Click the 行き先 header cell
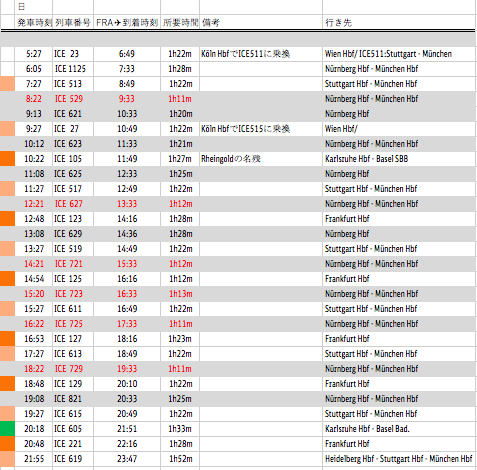This screenshot has height=470, width=477. tap(399, 23)
